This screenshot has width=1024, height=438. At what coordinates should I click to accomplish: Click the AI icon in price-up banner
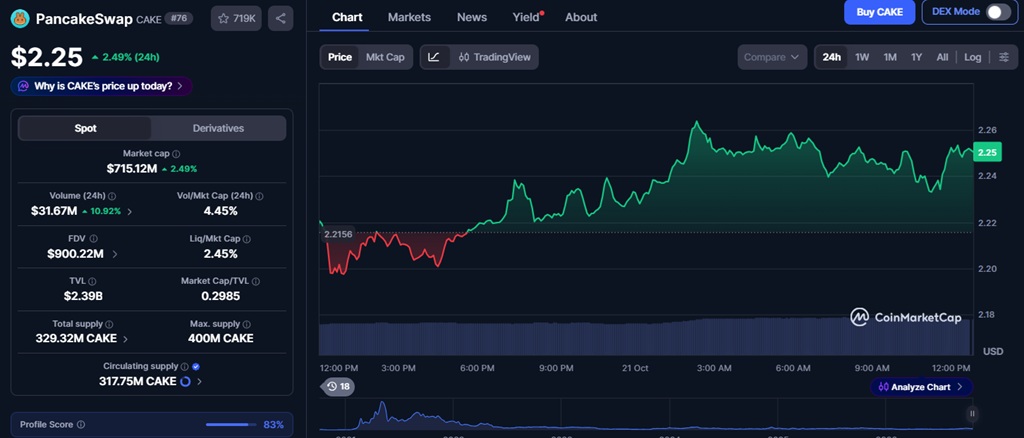pos(24,86)
